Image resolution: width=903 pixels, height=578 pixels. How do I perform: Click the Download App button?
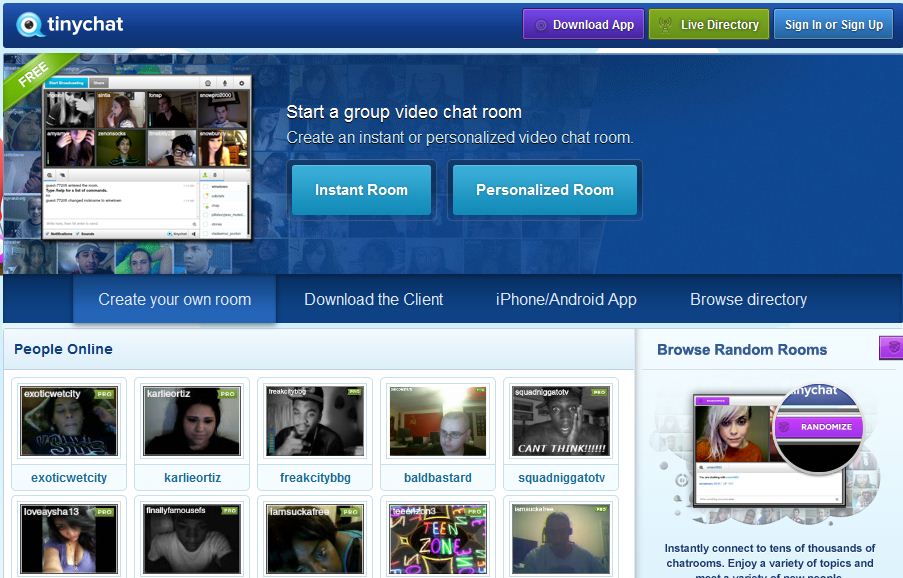coord(583,24)
